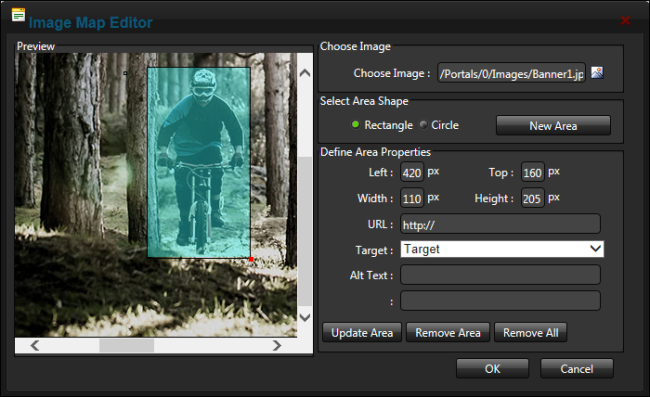Click the New Area button
Image resolution: width=650 pixels, height=397 pixels.
(x=553, y=126)
